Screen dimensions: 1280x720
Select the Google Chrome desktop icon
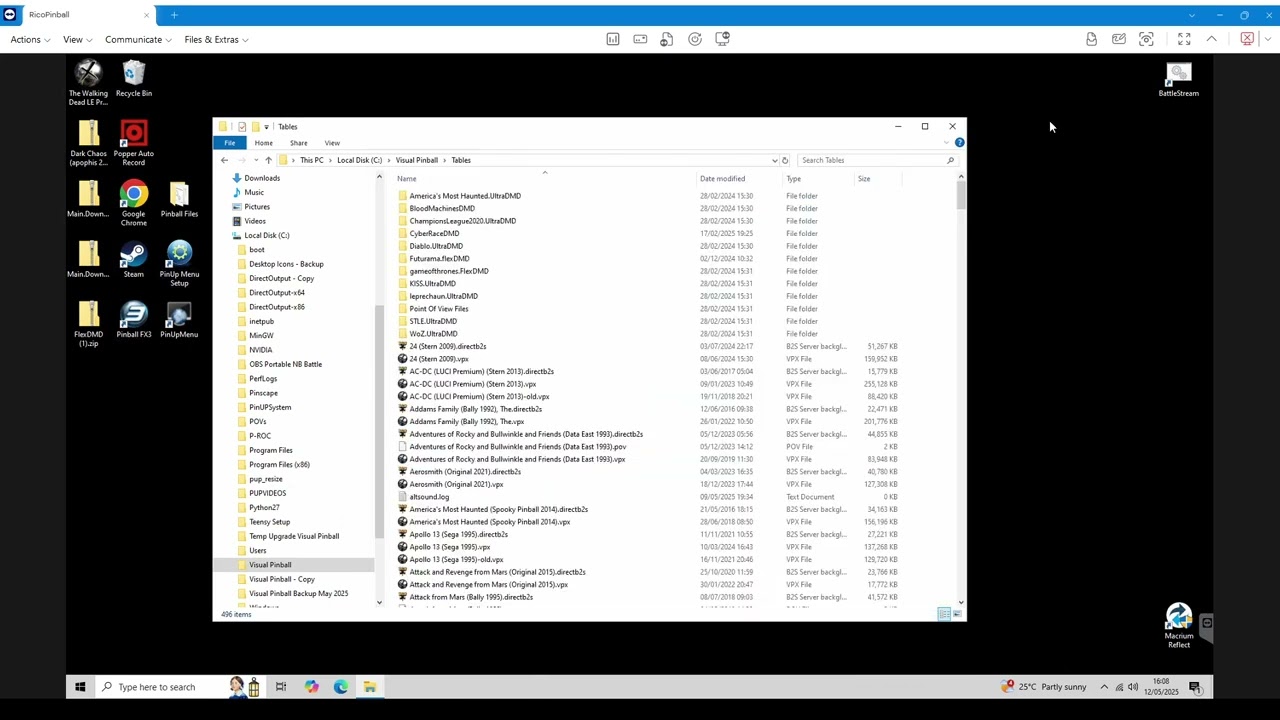[133, 204]
